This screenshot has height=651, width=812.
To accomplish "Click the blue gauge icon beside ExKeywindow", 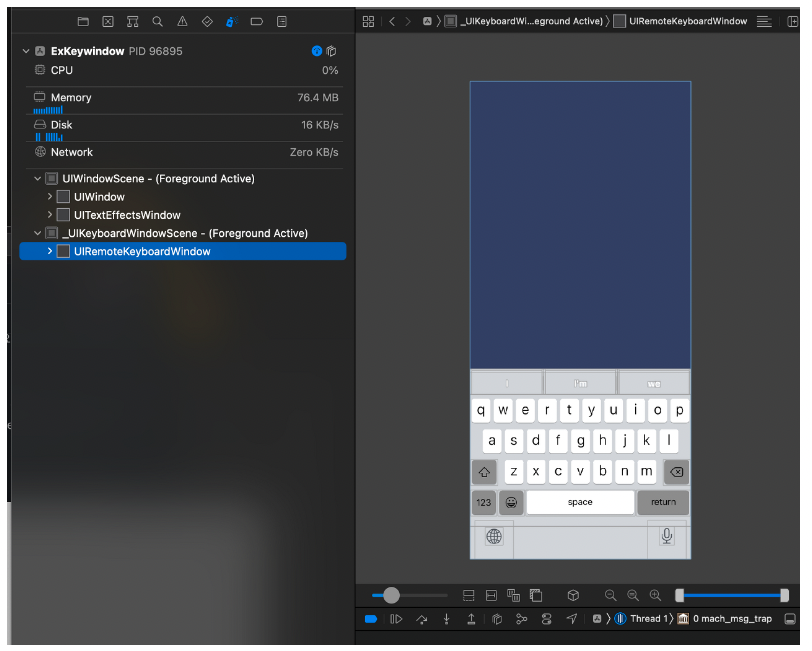I will pyautogui.click(x=317, y=51).
